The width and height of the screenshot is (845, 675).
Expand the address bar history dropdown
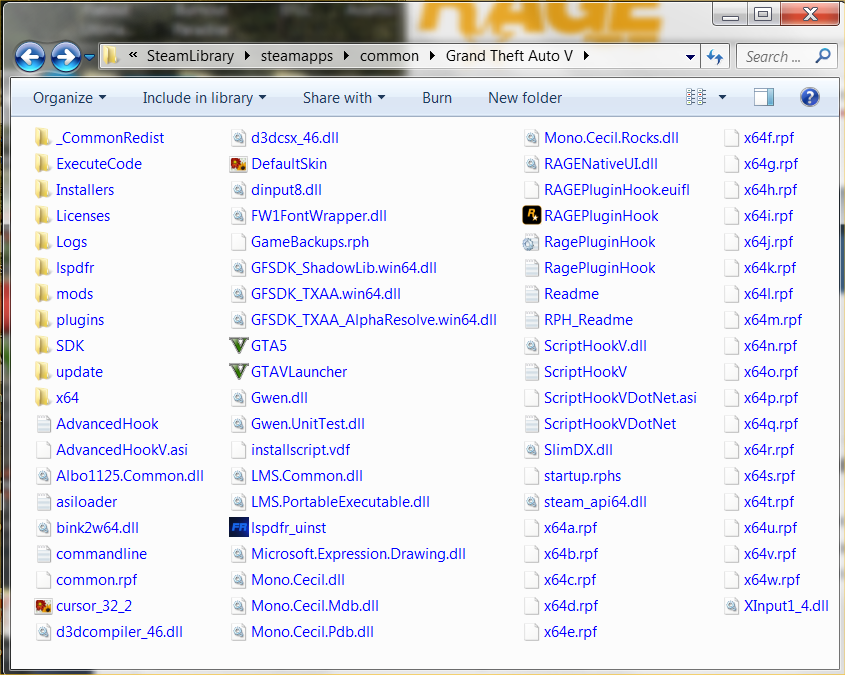click(x=690, y=57)
